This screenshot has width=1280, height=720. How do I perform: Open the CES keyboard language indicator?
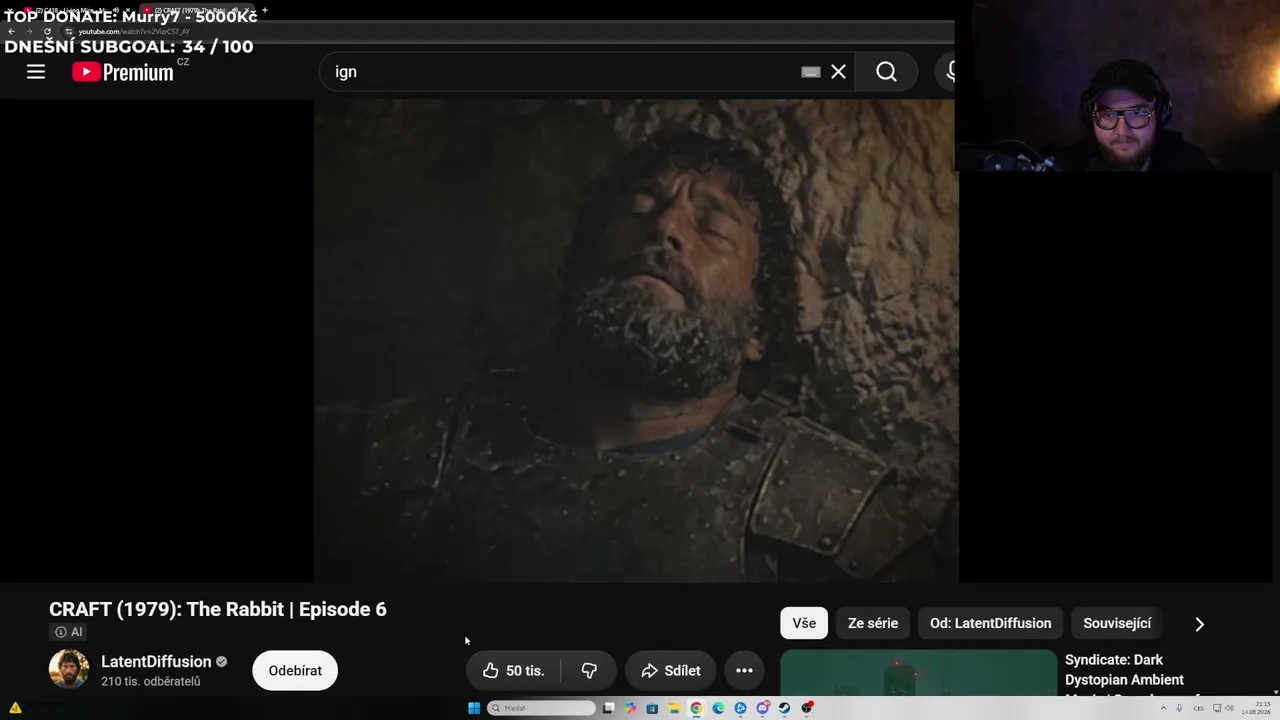click(x=1198, y=708)
